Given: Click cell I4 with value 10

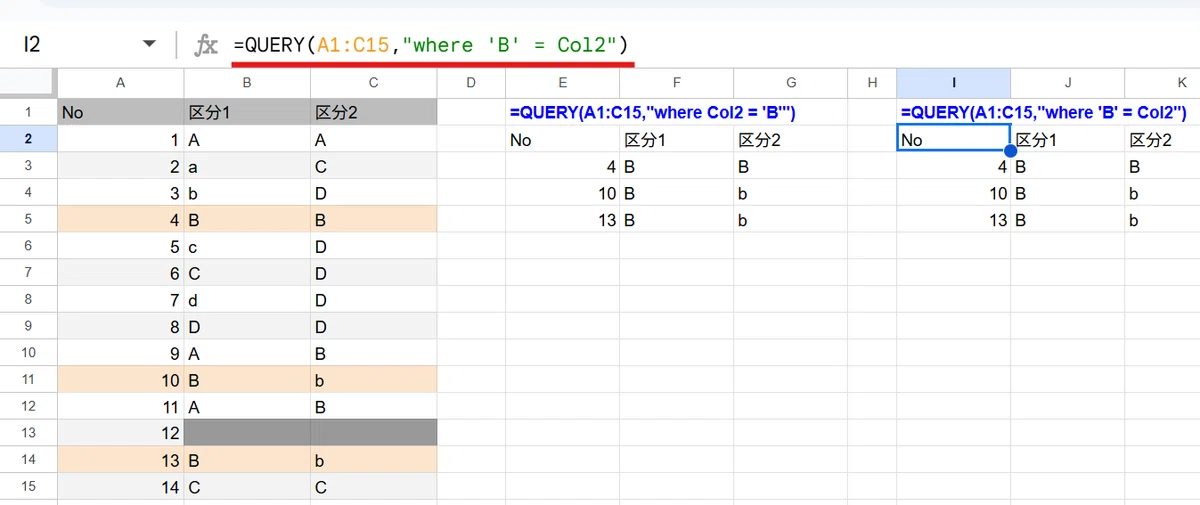Looking at the screenshot, I should coord(954,193).
